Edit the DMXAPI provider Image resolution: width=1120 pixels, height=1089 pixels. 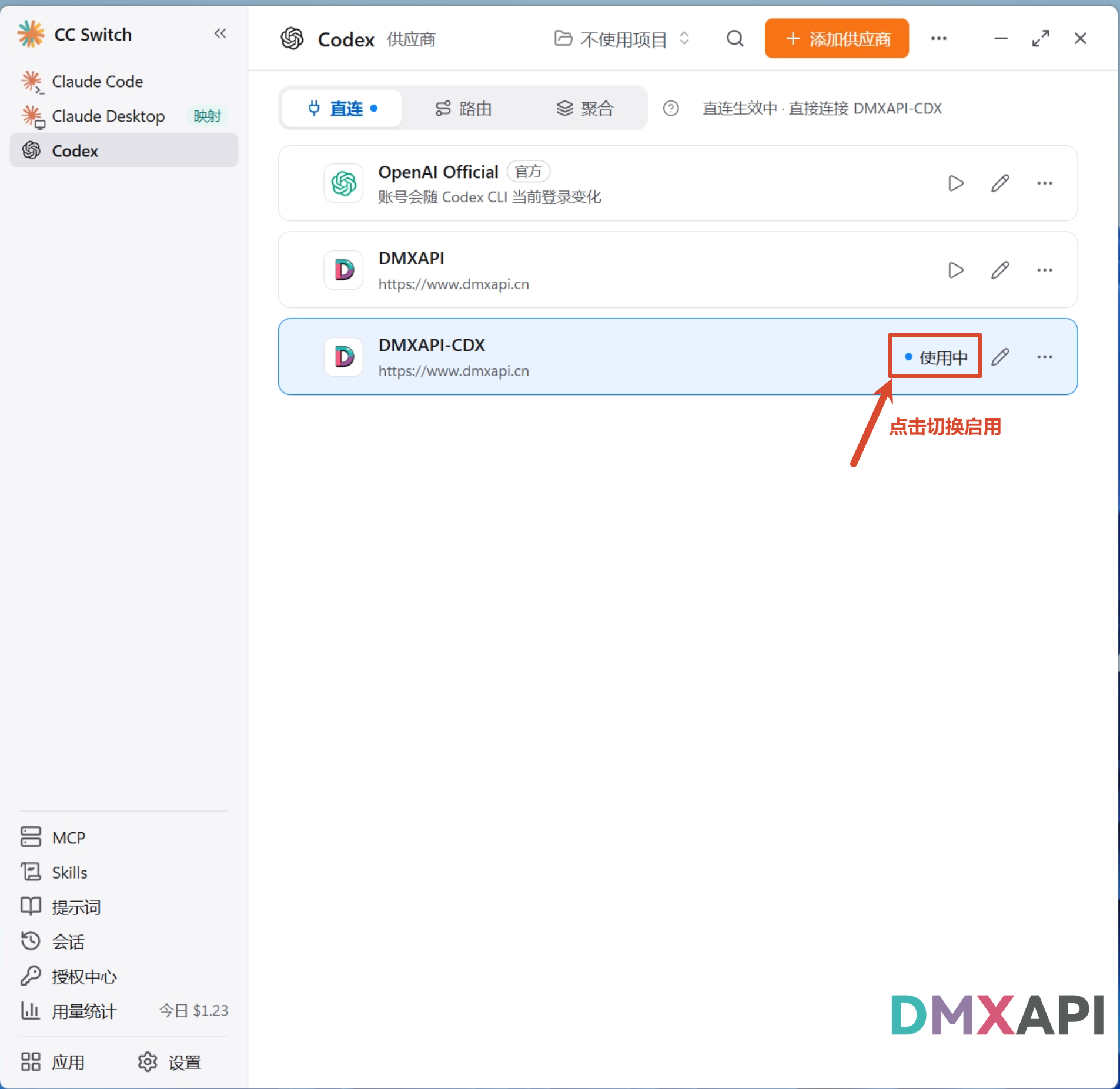(x=1000, y=270)
